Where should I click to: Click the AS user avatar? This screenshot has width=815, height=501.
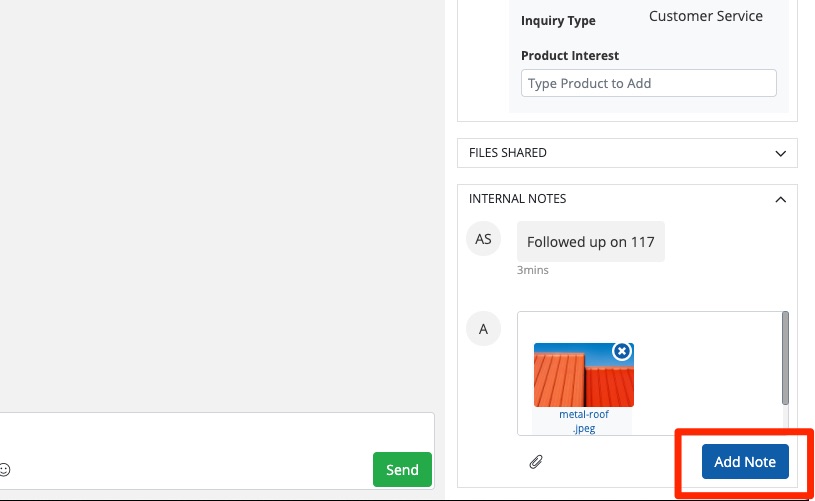pyautogui.click(x=483, y=239)
